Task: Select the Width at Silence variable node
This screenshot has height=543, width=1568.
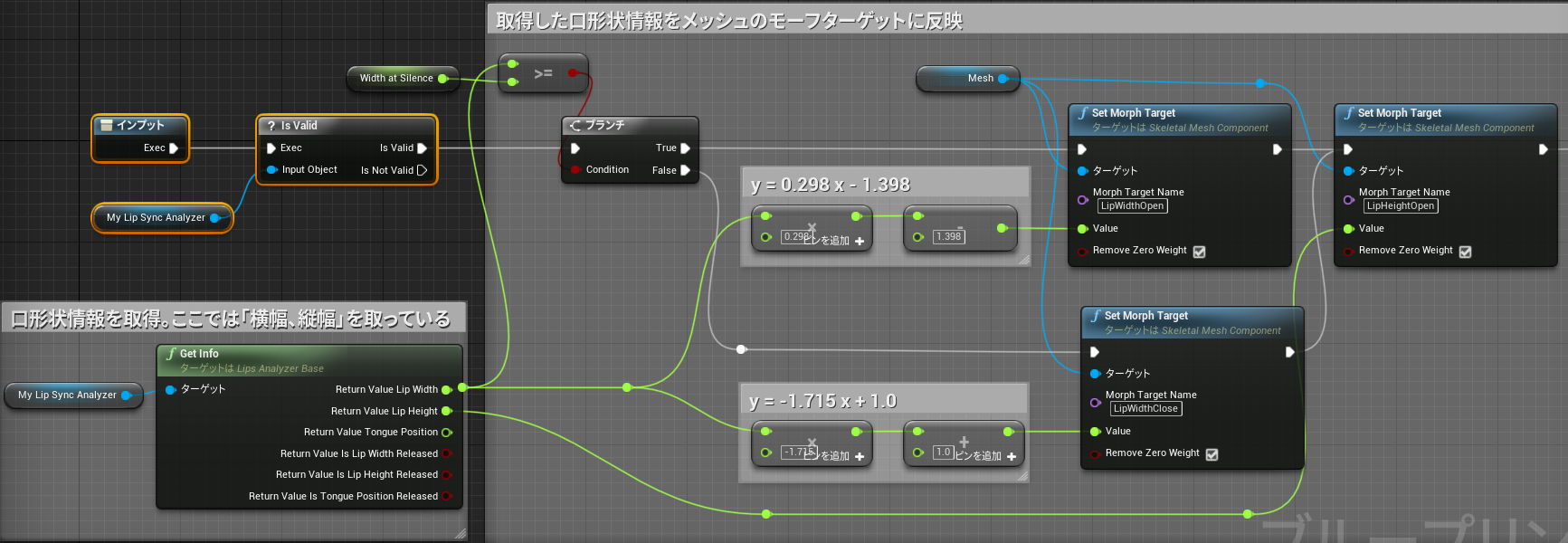Action: 403,79
